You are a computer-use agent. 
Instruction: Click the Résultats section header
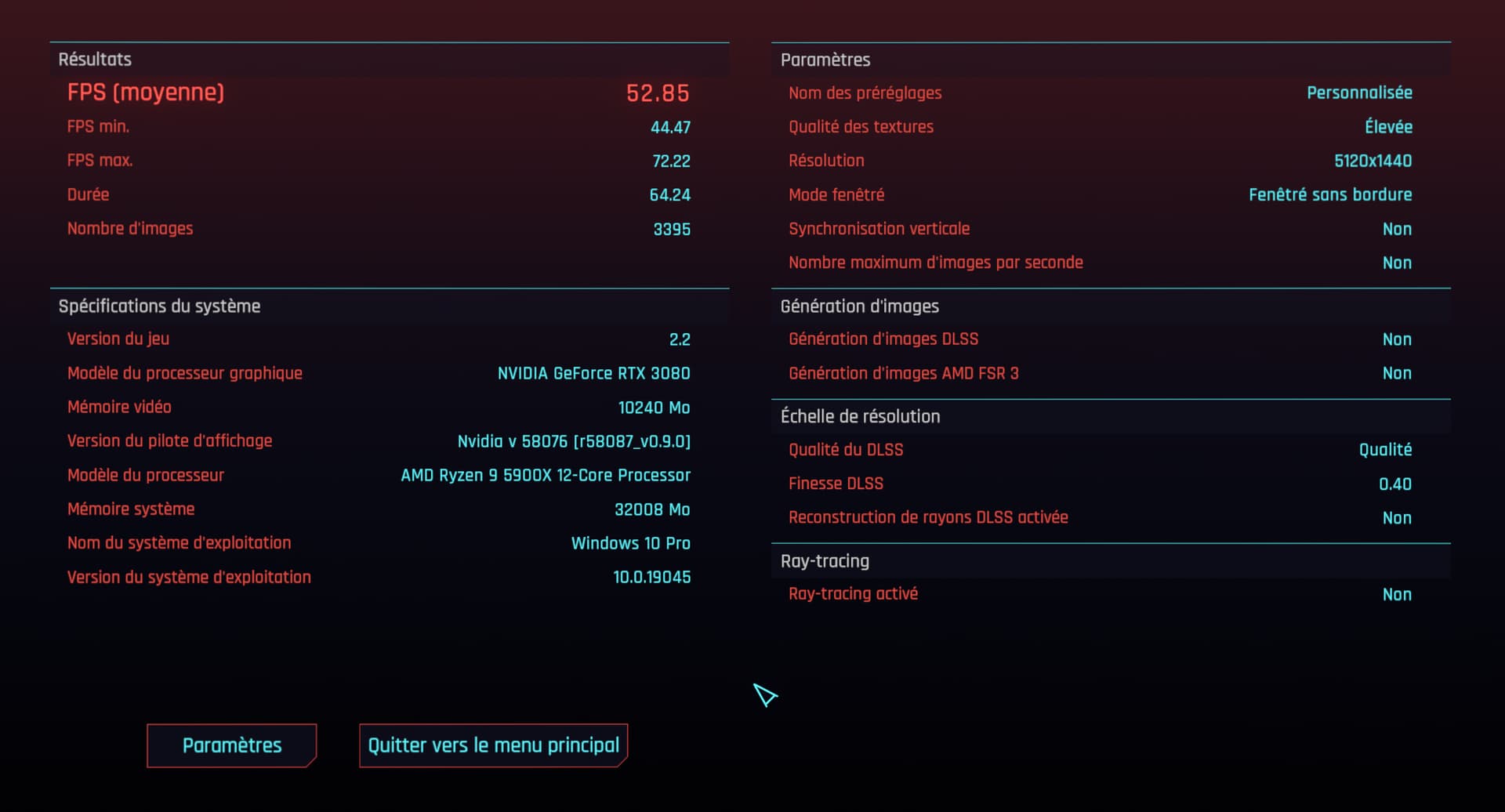95,60
